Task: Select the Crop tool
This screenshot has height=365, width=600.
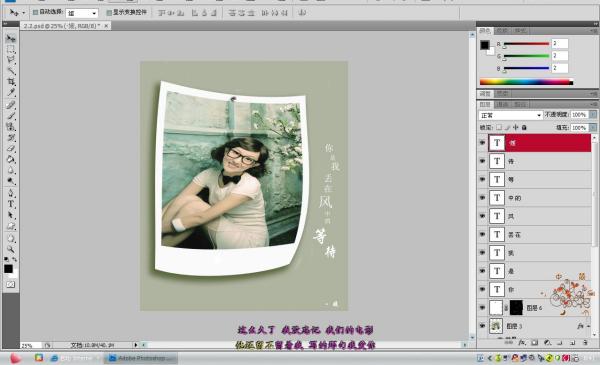Action: point(10,81)
